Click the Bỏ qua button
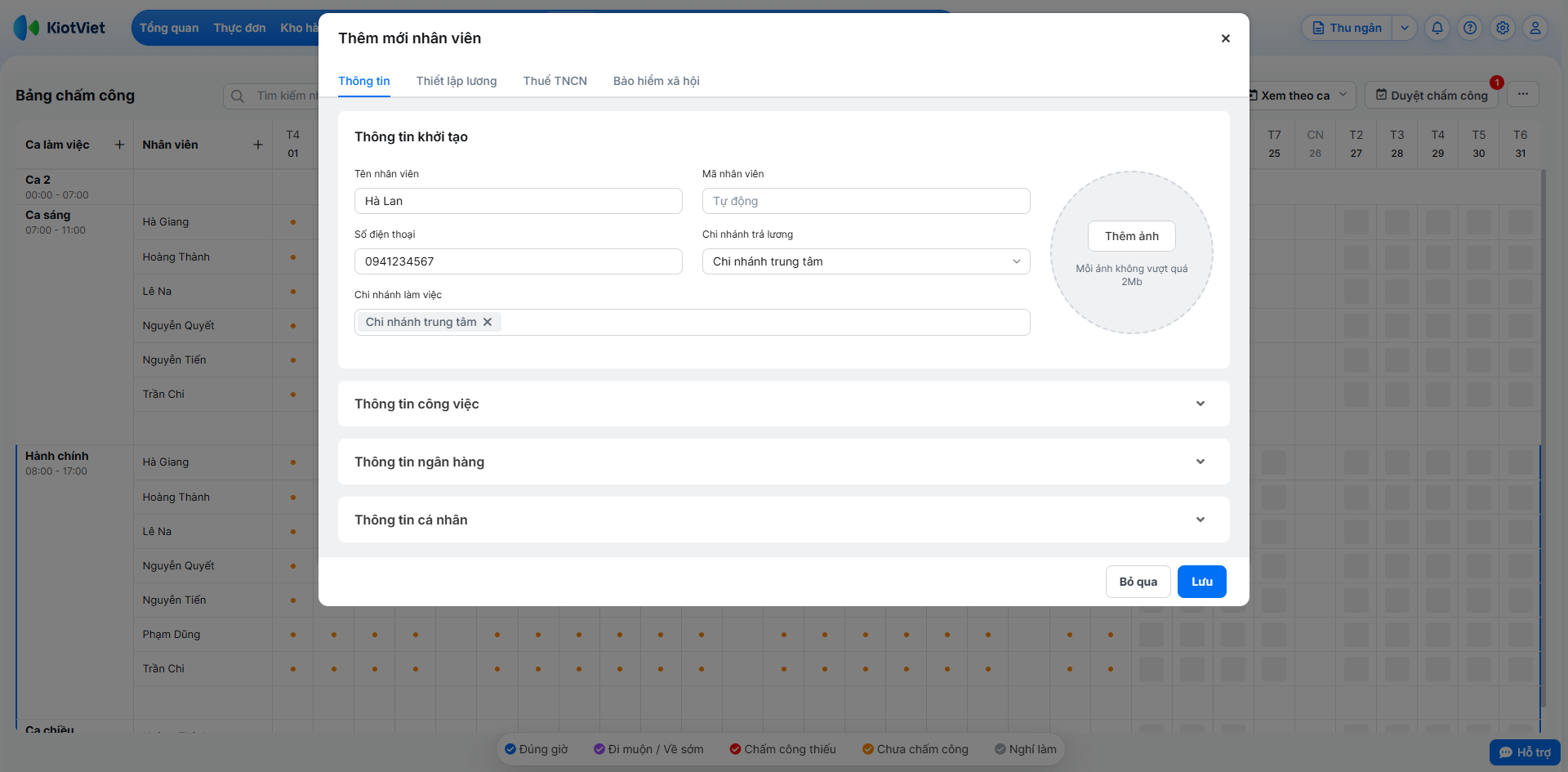Viewport: 1568px width, 772px height. [x=1138, y=582]
